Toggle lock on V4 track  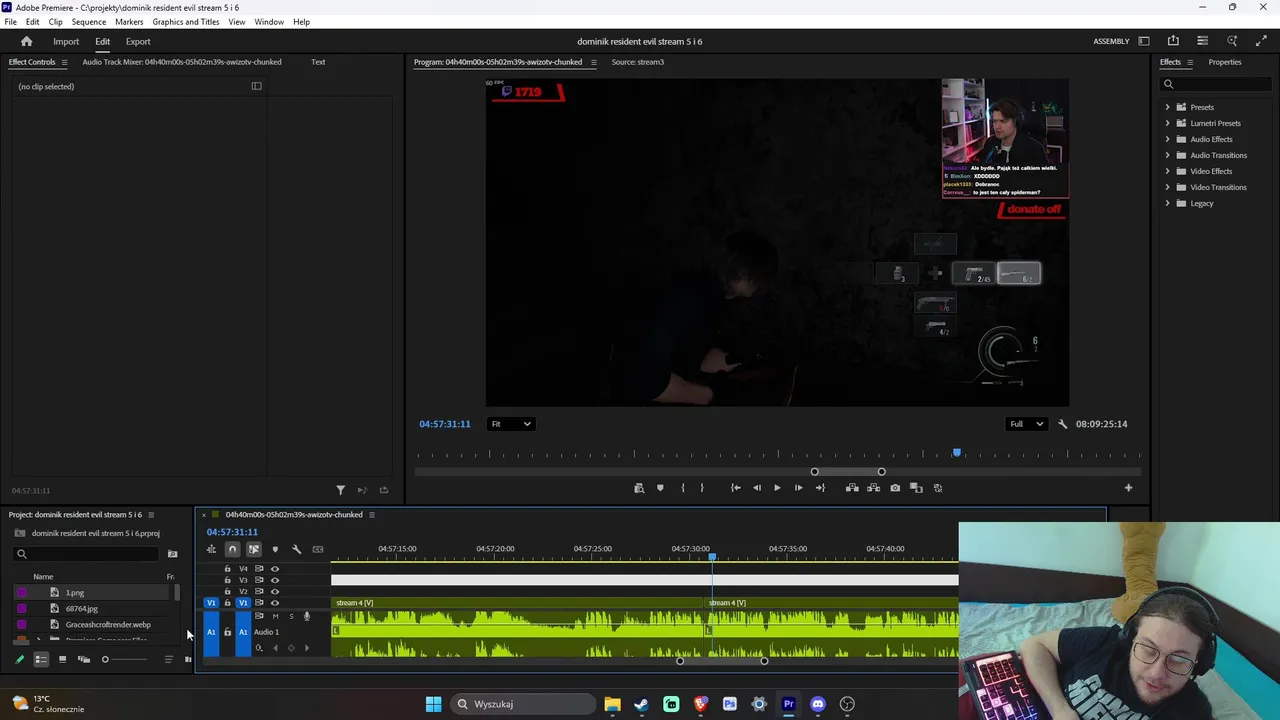227,569
